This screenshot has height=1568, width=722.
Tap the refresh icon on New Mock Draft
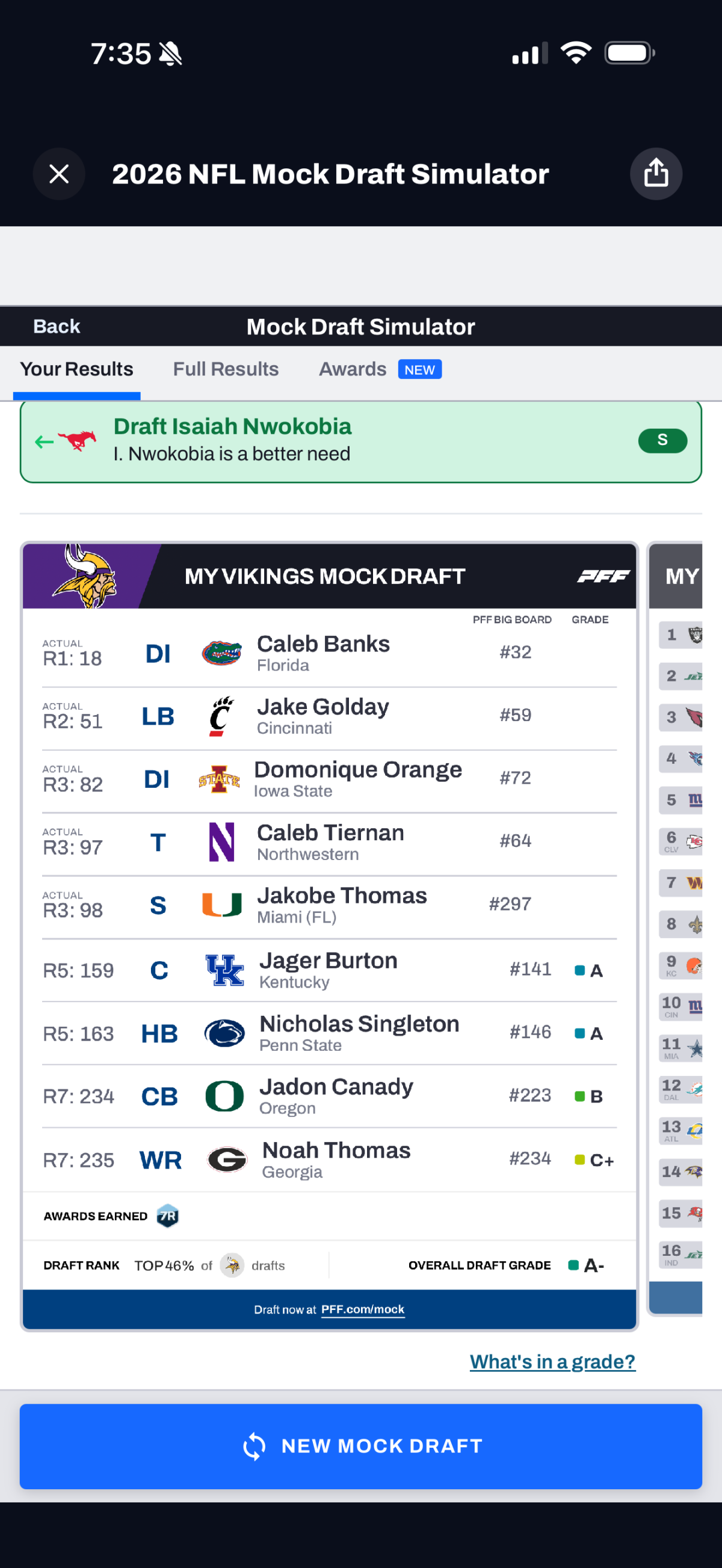(x=255, y=1447)
